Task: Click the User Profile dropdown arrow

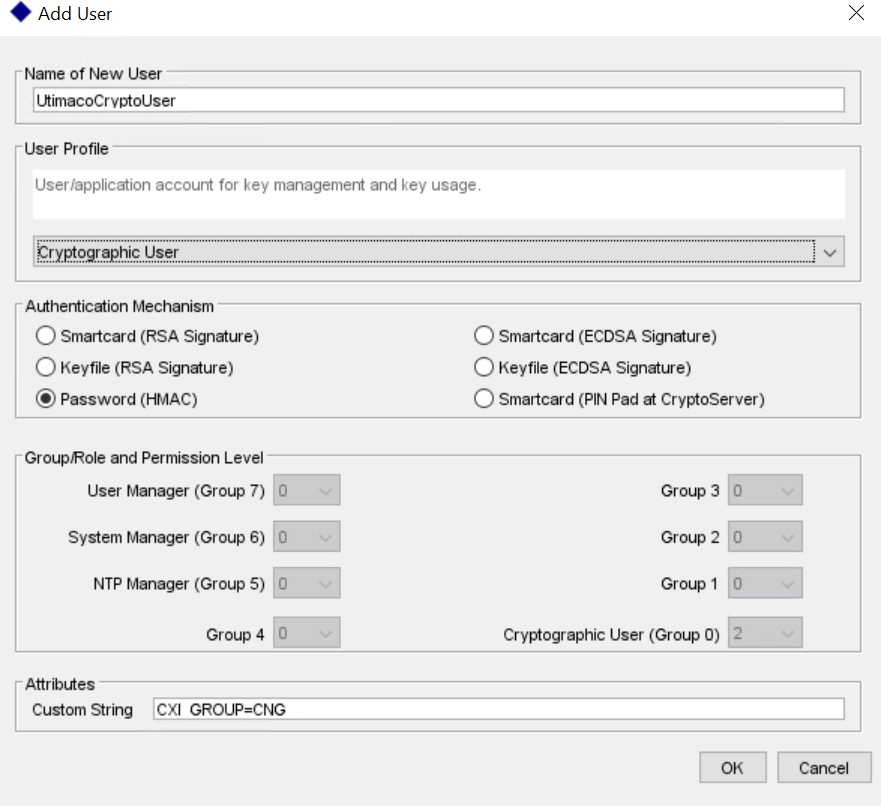Action: [830, 252]
